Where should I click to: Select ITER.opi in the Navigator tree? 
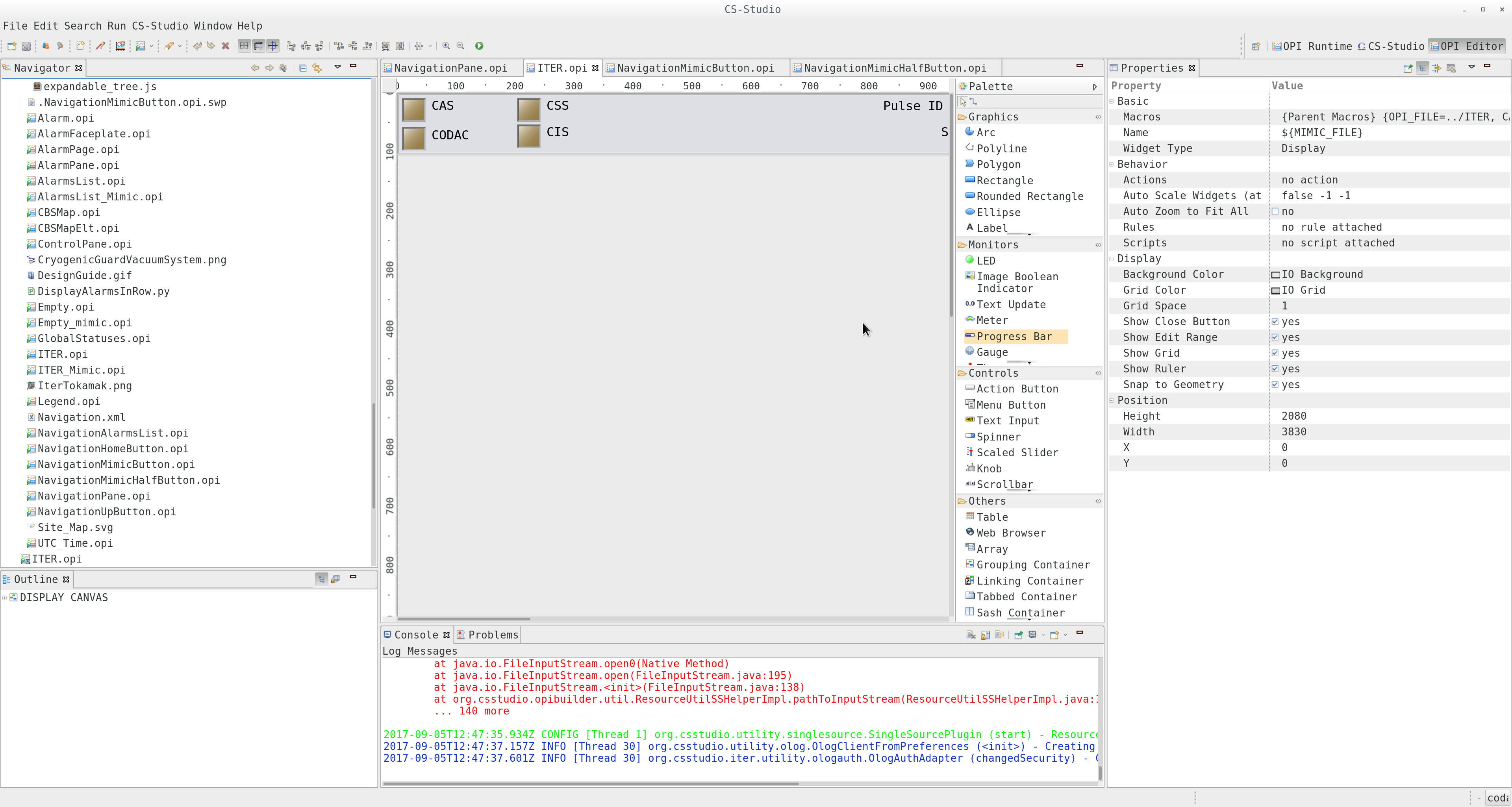[x=62, y=354]
